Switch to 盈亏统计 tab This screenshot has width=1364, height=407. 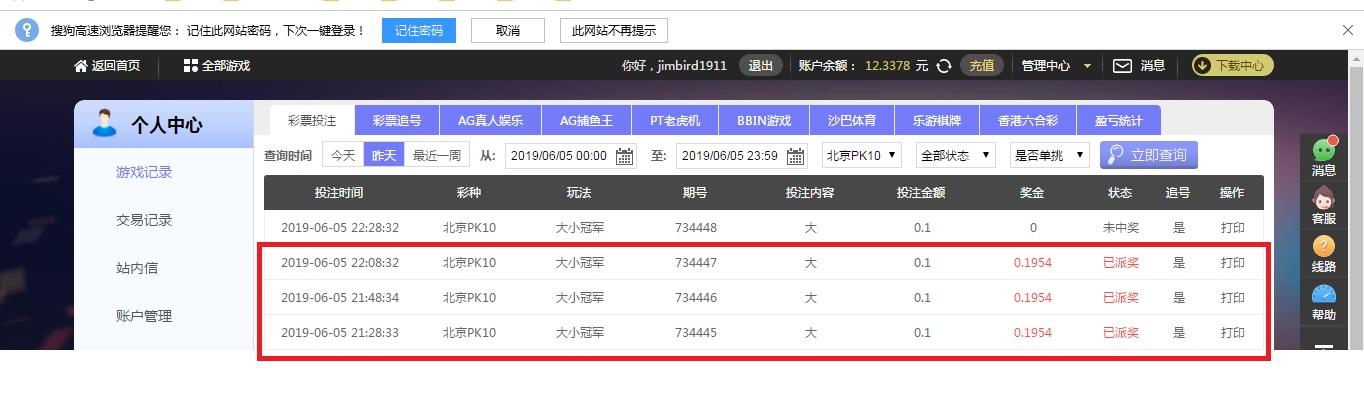[1118, 120]
